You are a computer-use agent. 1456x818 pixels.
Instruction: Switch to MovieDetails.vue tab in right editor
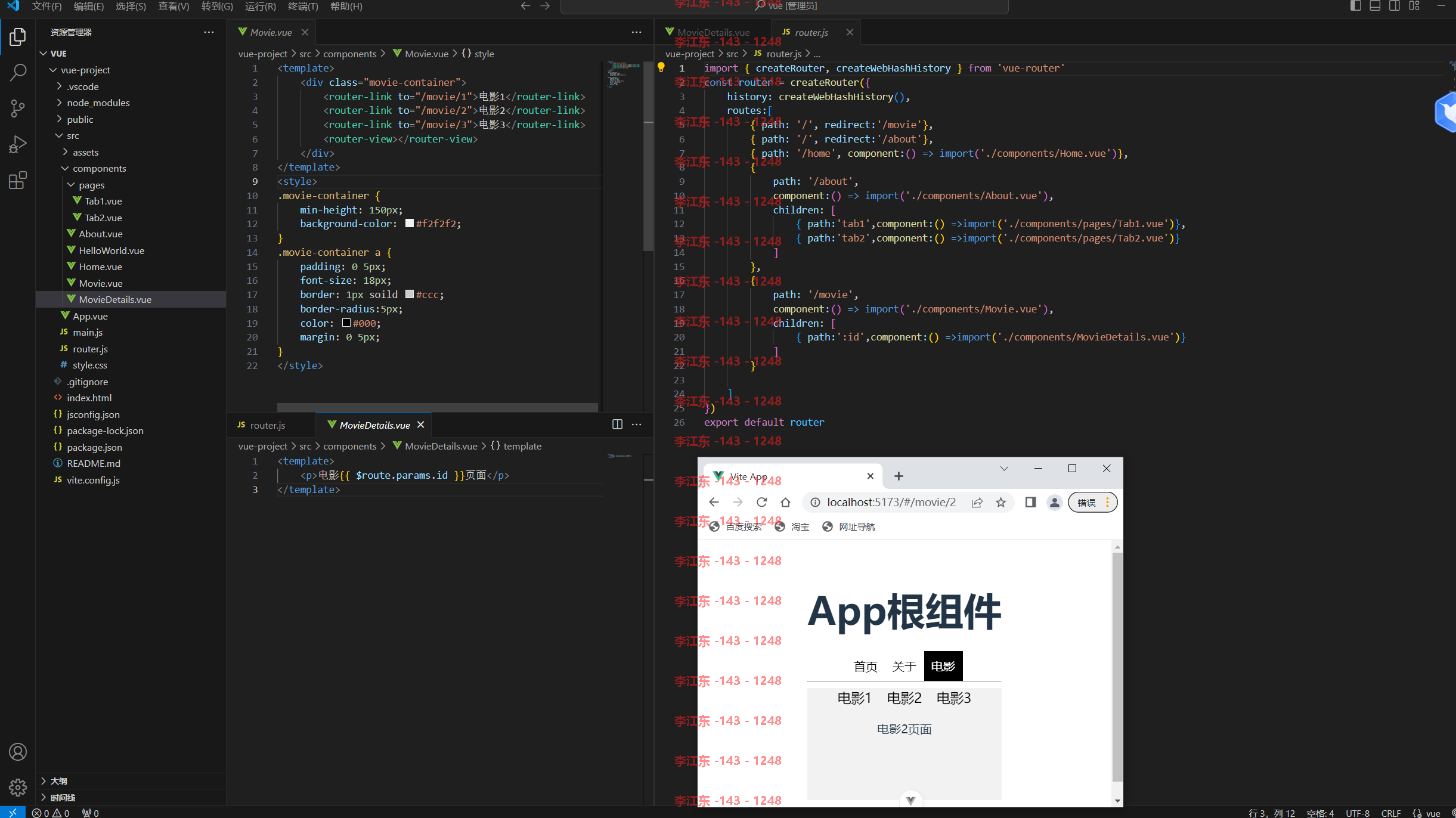713,32
